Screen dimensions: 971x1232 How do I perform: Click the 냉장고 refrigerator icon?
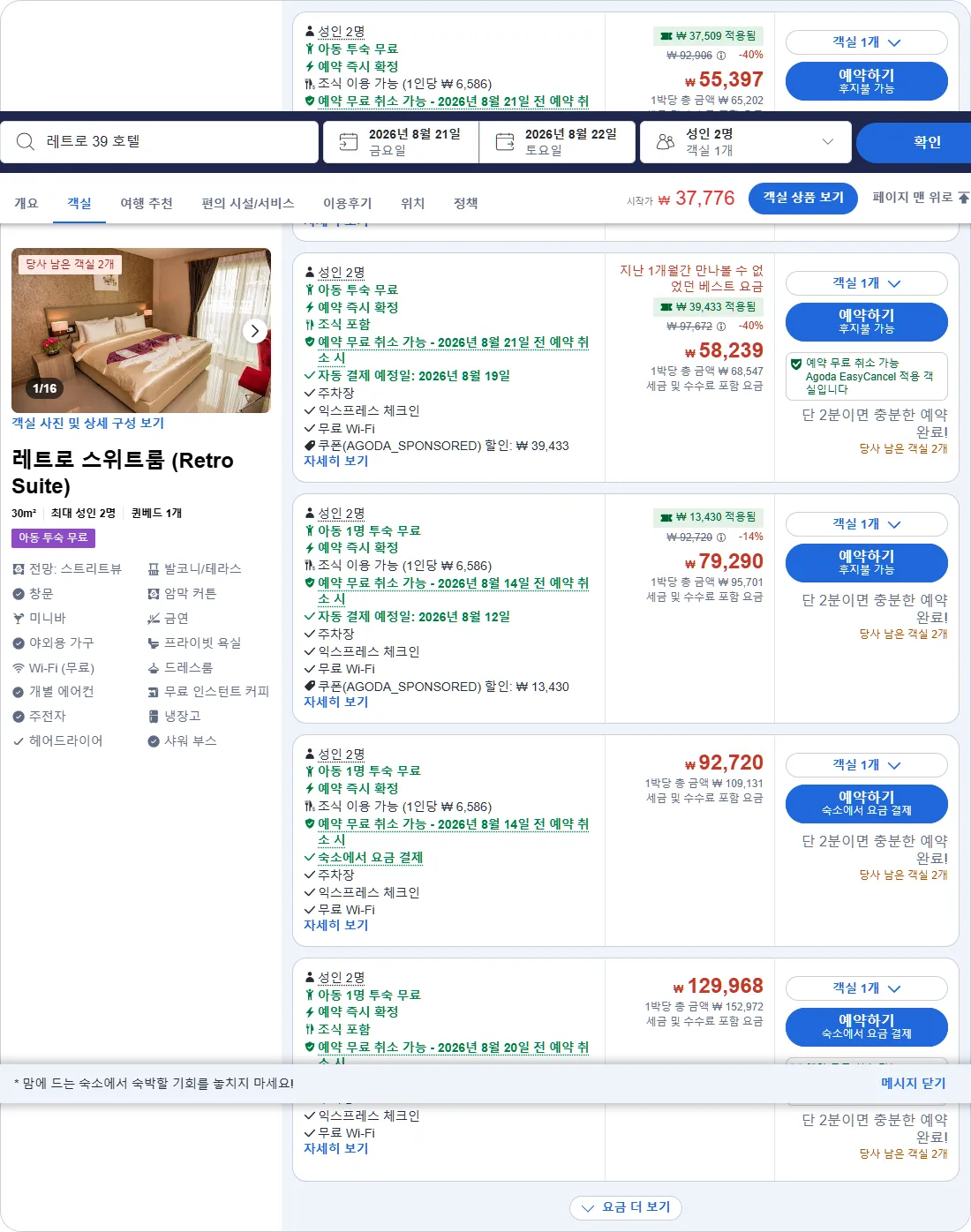154,717
